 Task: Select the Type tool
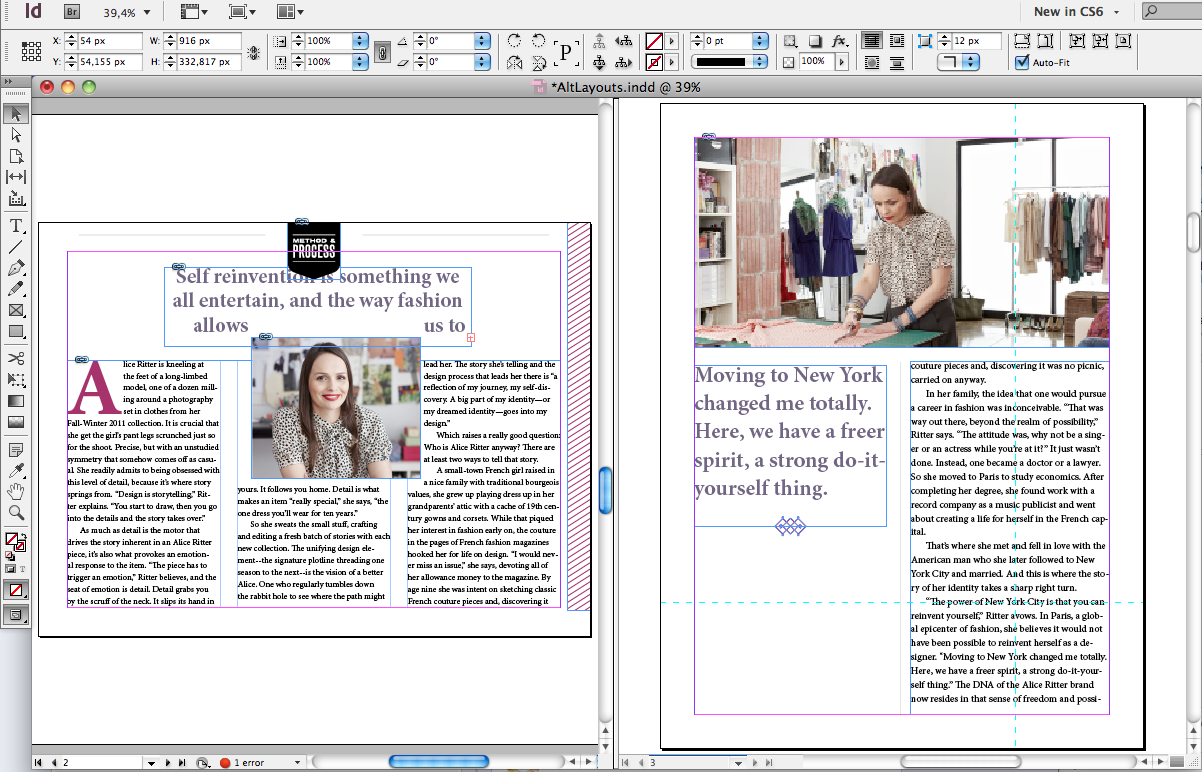click(x=16, y=226)
